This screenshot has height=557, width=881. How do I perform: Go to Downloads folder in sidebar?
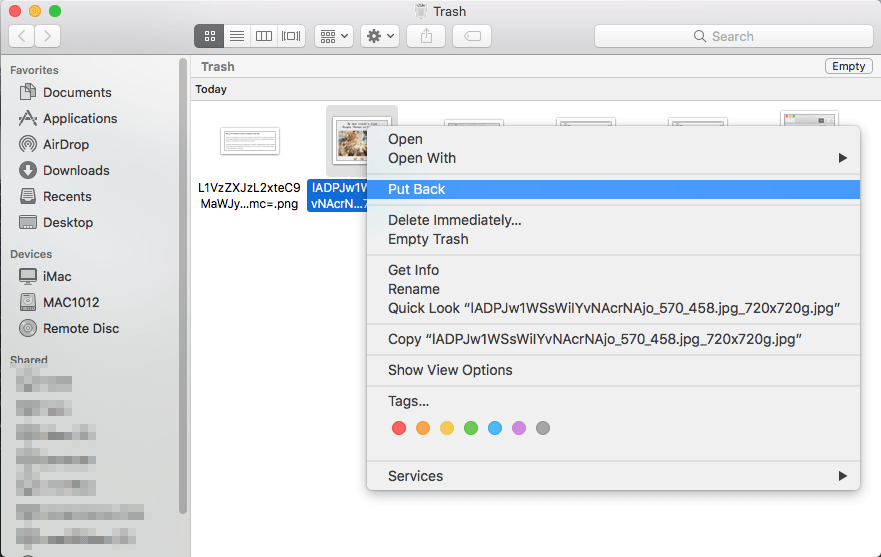pos(76,170)
